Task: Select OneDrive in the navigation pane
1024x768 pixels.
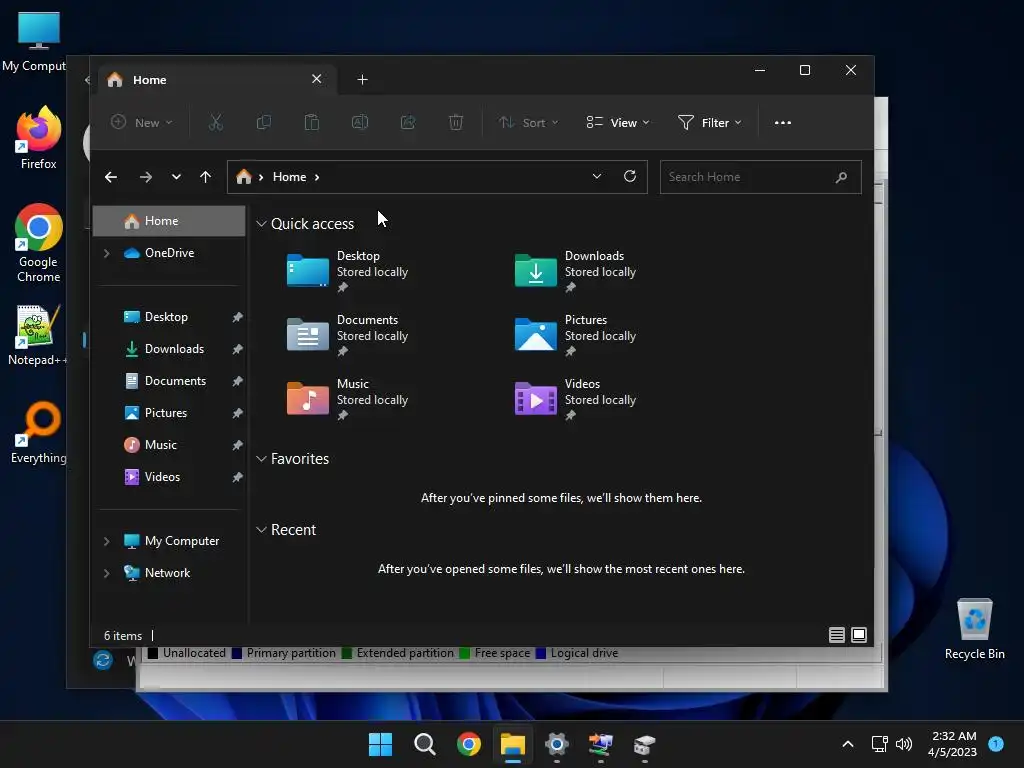Action: (169, 253)
